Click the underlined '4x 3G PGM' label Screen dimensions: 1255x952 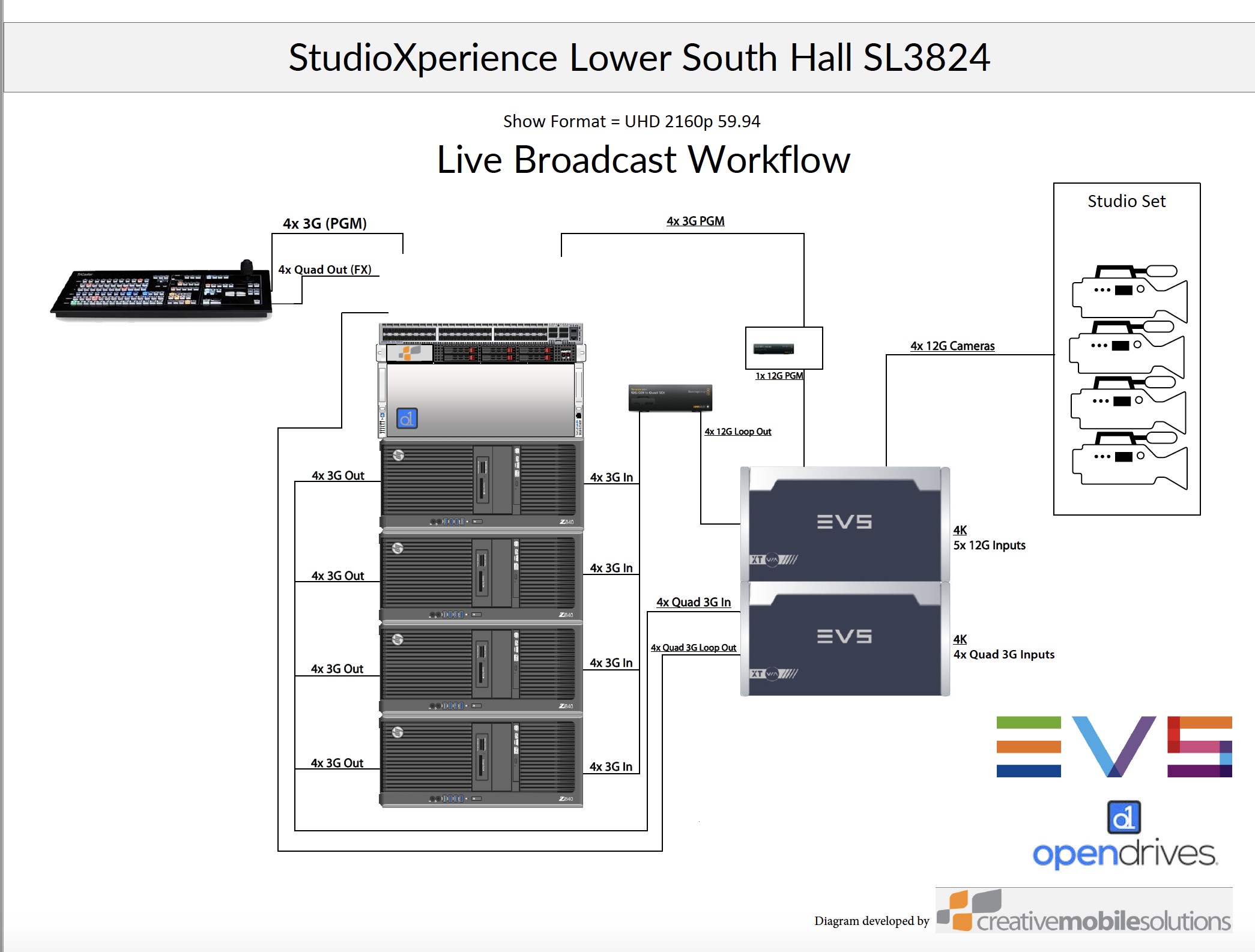[x=695, y=221]
